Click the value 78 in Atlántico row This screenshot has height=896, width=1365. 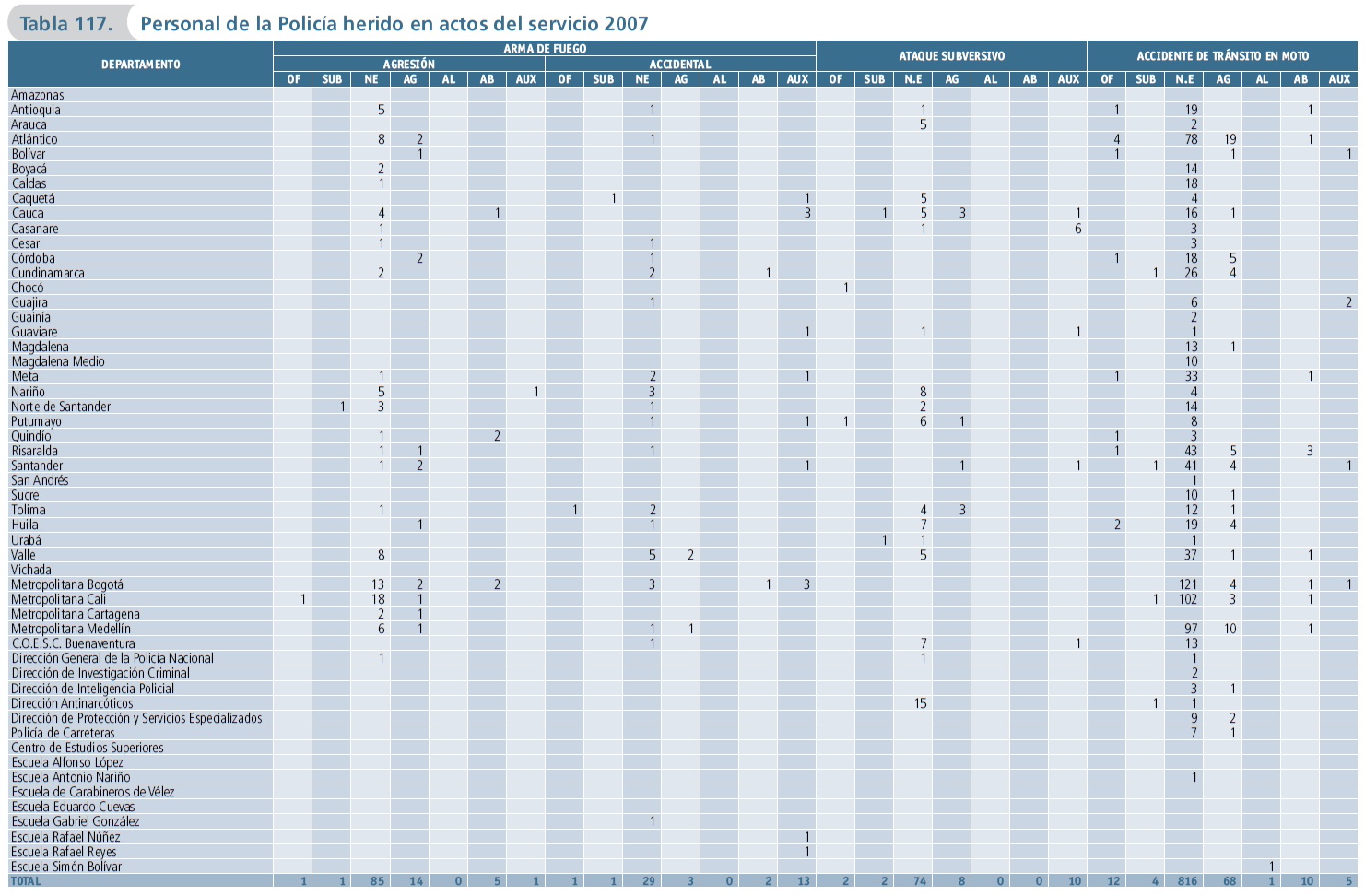pos(1191,139)
